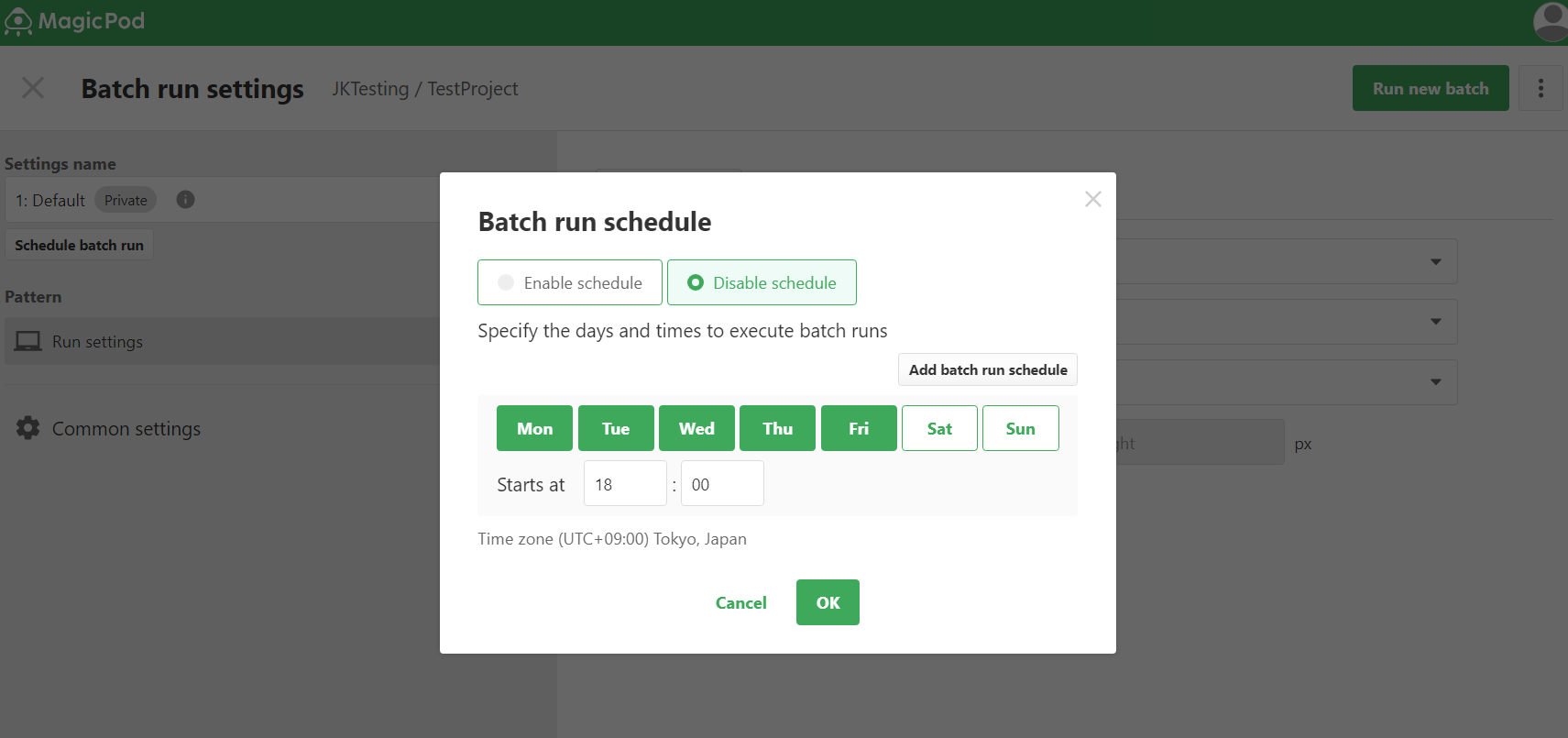The width and height of the screenshot is (1568, 738).
Task: Click the info icon beside Private
Action: coord(185,200)
